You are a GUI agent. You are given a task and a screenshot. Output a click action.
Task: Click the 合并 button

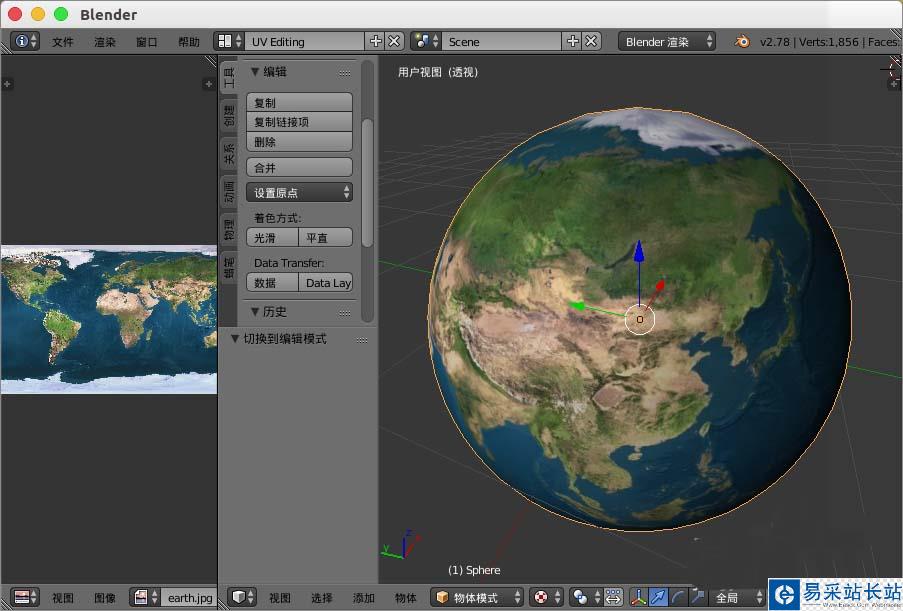coord(300,167)
